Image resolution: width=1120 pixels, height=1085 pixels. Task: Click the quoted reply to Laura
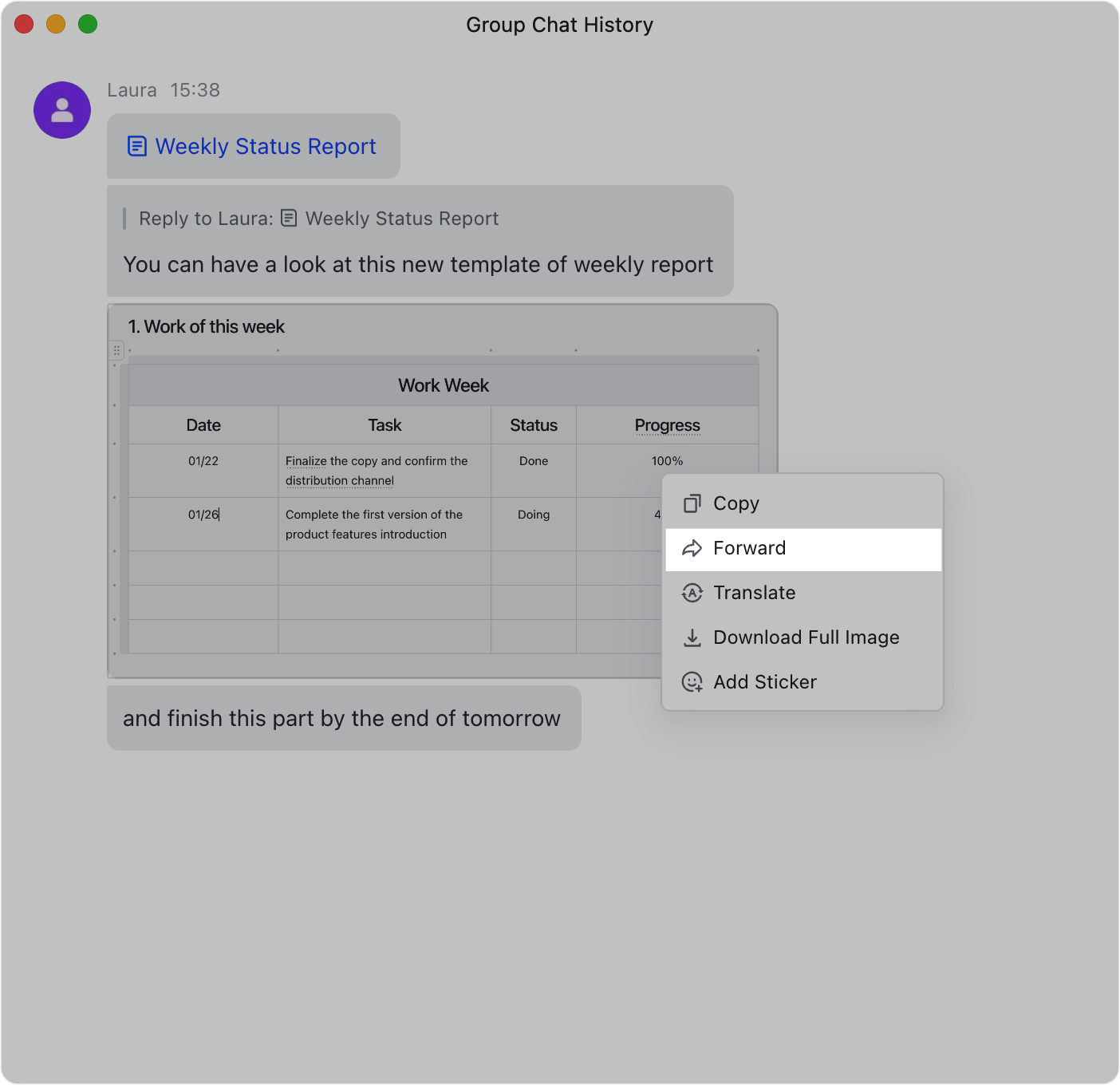click(x=319, y=219)
